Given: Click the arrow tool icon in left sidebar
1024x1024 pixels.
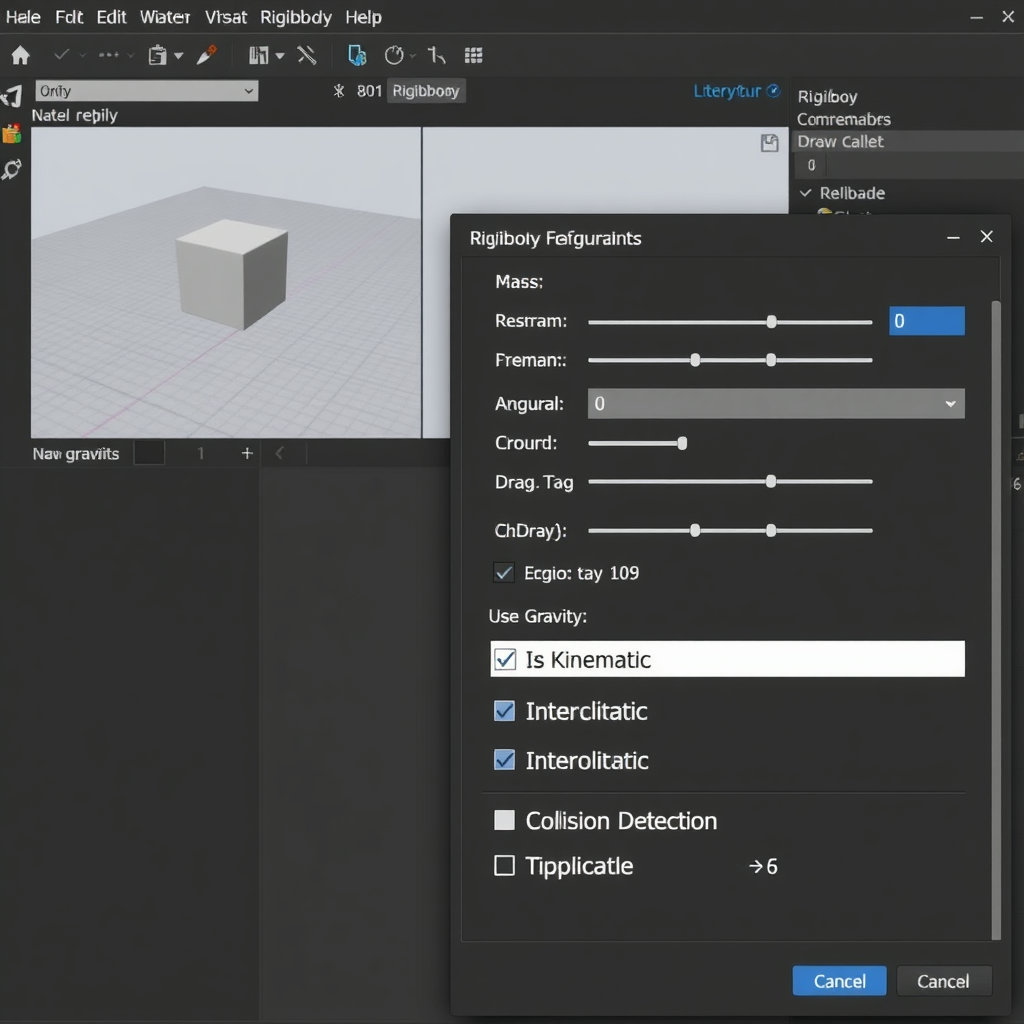Looking at the screenshot, I should pyautogui.click(x=12, y=96).
